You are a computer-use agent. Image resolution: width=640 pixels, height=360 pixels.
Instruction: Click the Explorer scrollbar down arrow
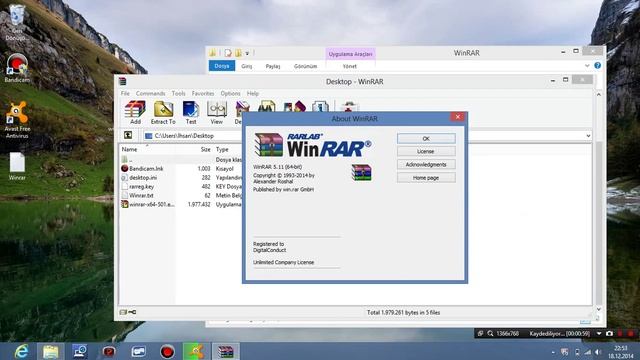[599, 309]
